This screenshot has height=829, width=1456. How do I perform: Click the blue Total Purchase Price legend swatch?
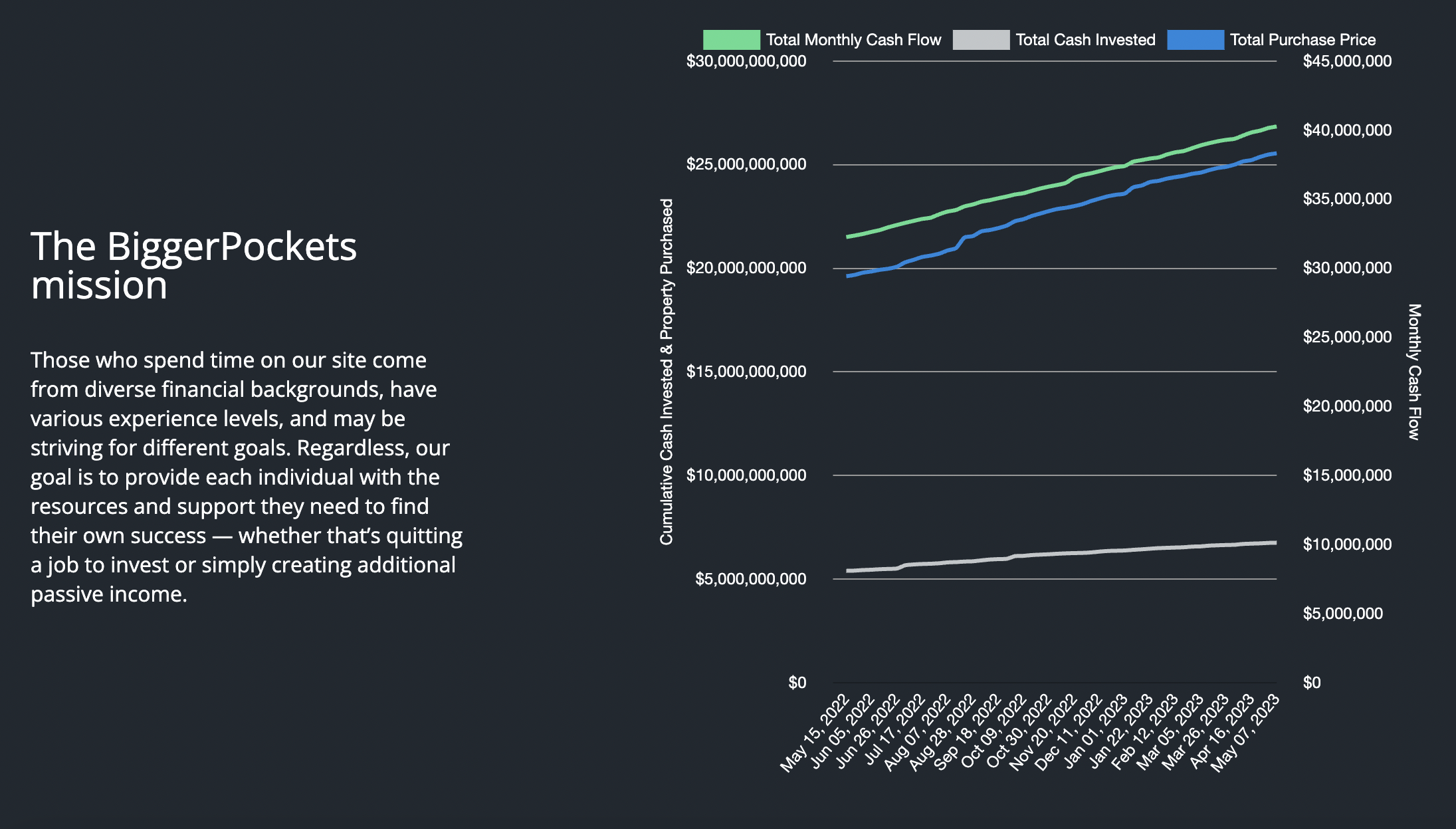coord(1196,40)
